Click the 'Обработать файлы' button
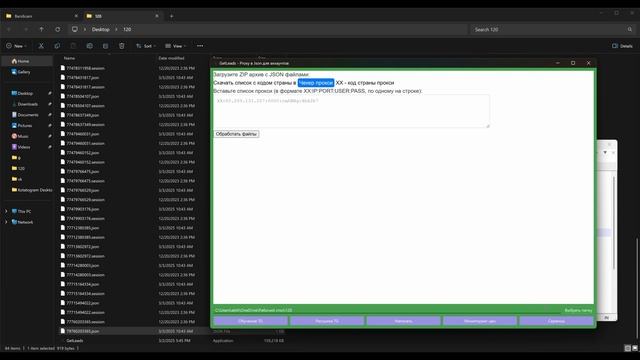The height and width of the screenshot is (360, 640). click(x=236, y=134)
